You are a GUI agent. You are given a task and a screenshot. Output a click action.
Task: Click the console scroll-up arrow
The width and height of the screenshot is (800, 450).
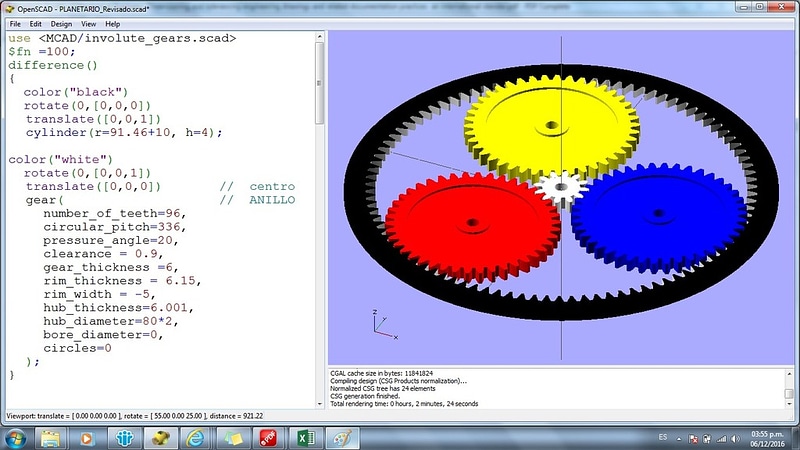point(789,374)
